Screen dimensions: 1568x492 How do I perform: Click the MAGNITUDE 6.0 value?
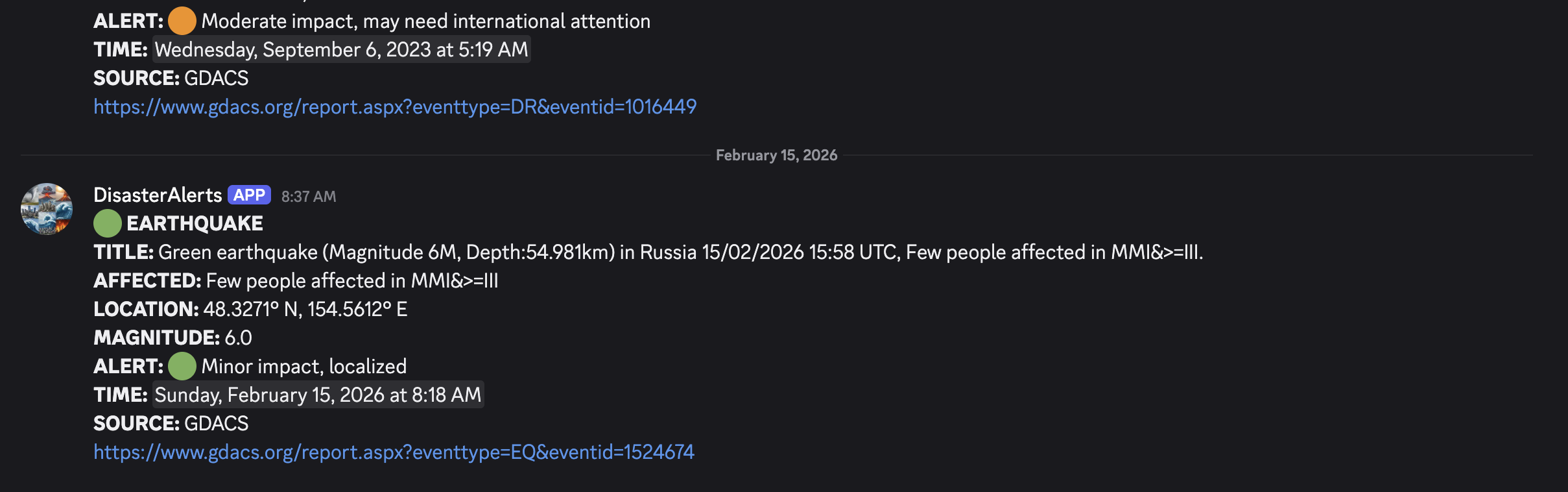(x=237, y=337)
